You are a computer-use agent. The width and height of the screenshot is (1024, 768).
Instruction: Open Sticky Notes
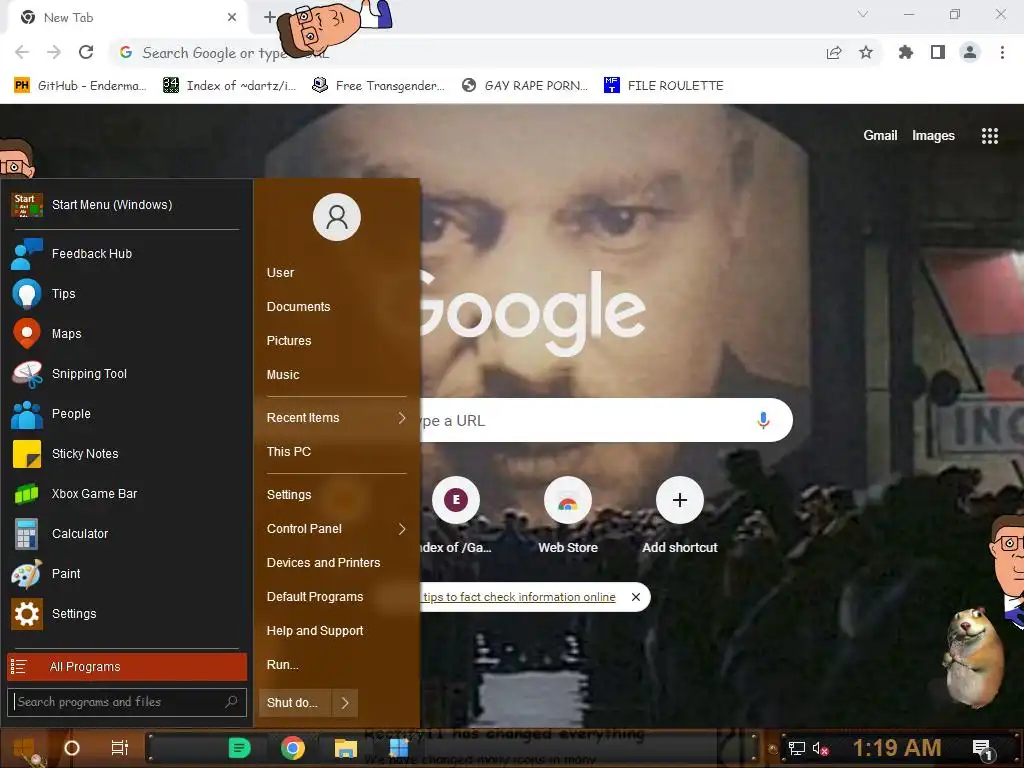127,454
